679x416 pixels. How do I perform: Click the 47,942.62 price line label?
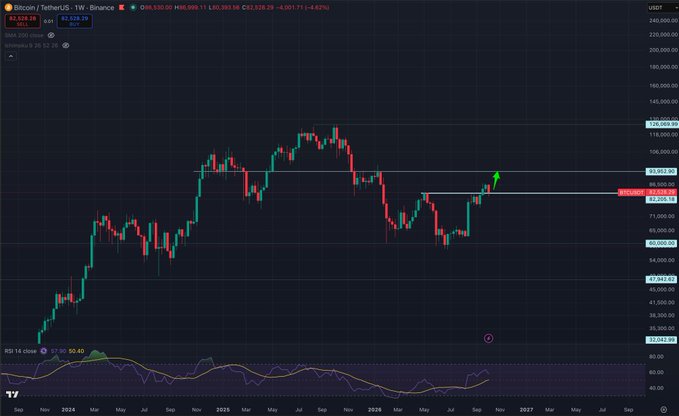[x=662, y=279]
